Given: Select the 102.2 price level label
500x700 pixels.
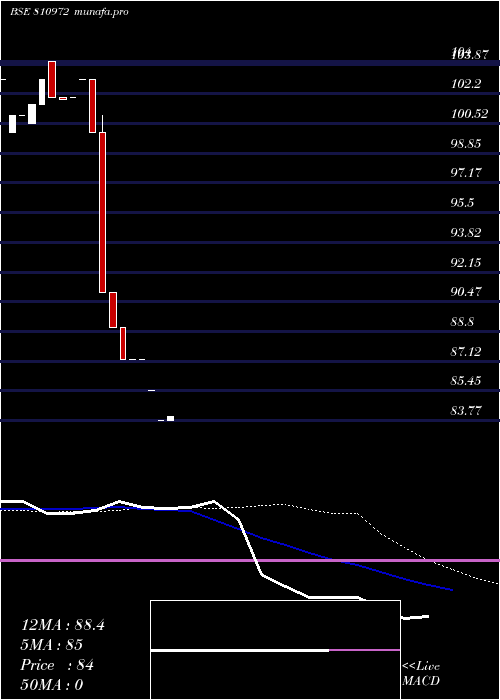Looking at the screenshot, I should tap(466, 83).
